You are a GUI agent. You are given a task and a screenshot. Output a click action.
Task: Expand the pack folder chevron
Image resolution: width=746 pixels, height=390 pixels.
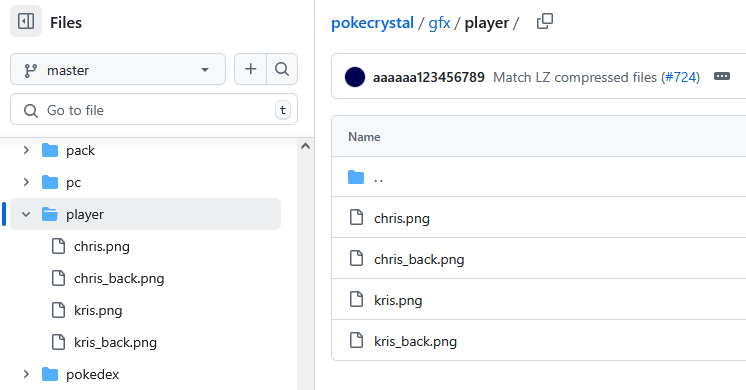pos(26,150)
